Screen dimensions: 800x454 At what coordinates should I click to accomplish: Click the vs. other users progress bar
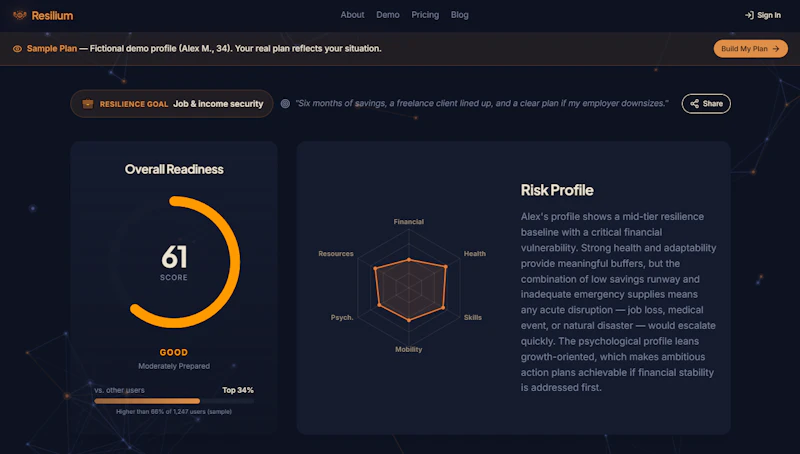[x=174, y=401]
